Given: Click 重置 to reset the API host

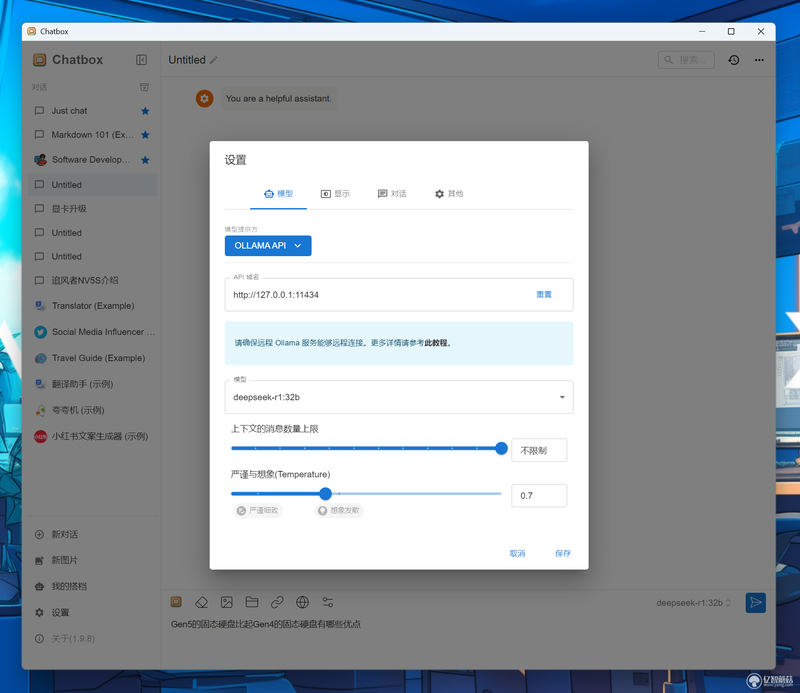Looking at the screenshot, I should (544, 294).
